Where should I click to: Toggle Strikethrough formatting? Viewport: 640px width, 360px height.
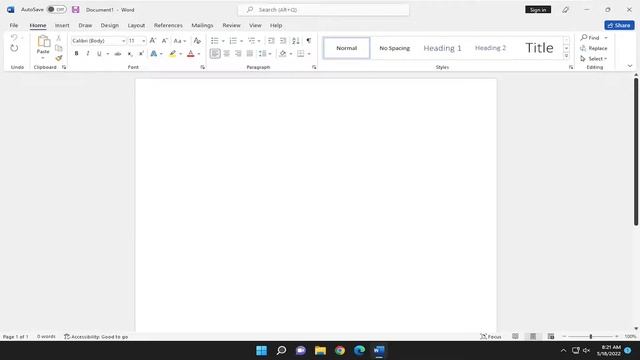pos(118,53)
